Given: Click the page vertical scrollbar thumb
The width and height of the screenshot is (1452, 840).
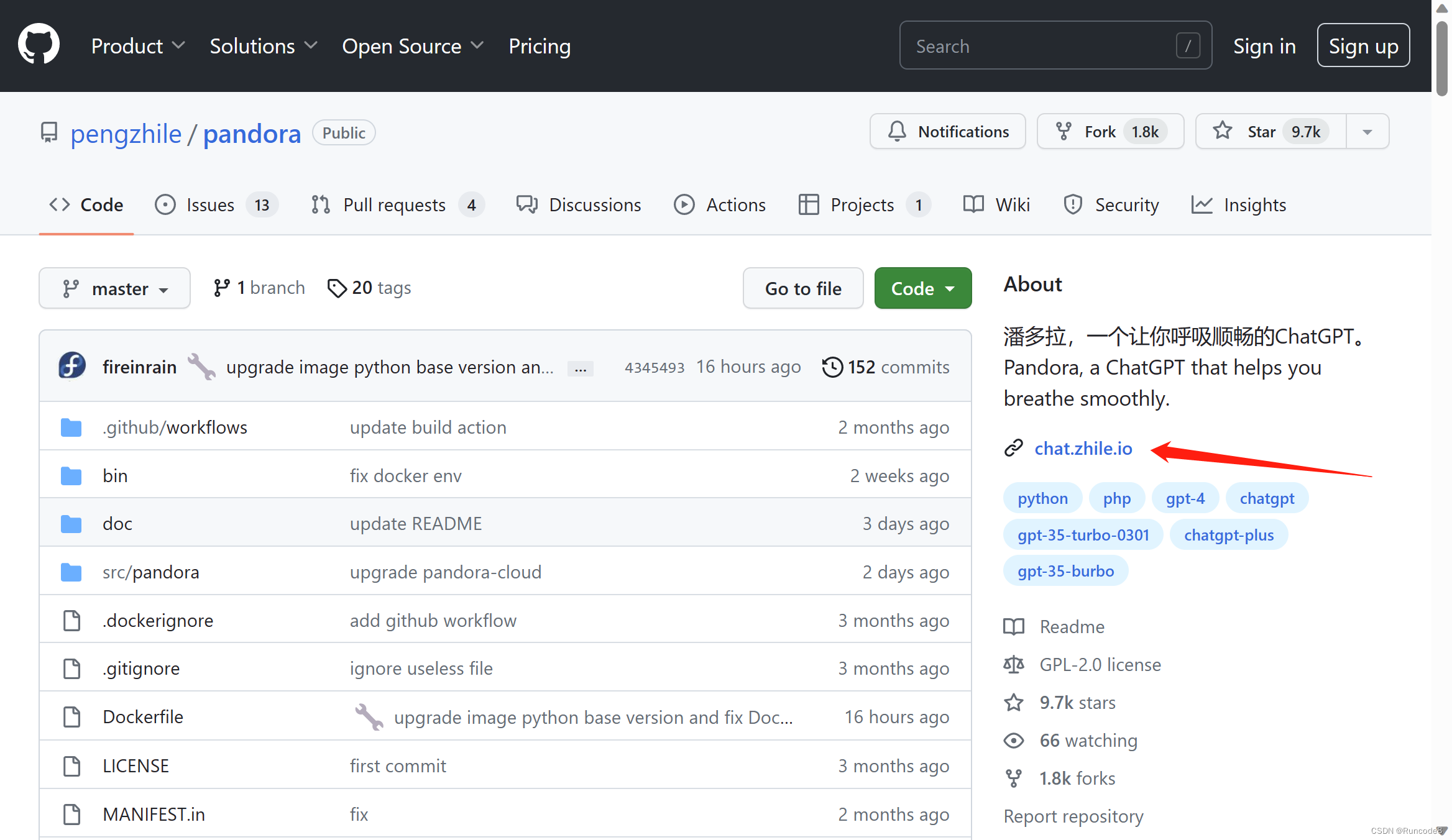Looking at the screenshot, I should pos(1441,59).
